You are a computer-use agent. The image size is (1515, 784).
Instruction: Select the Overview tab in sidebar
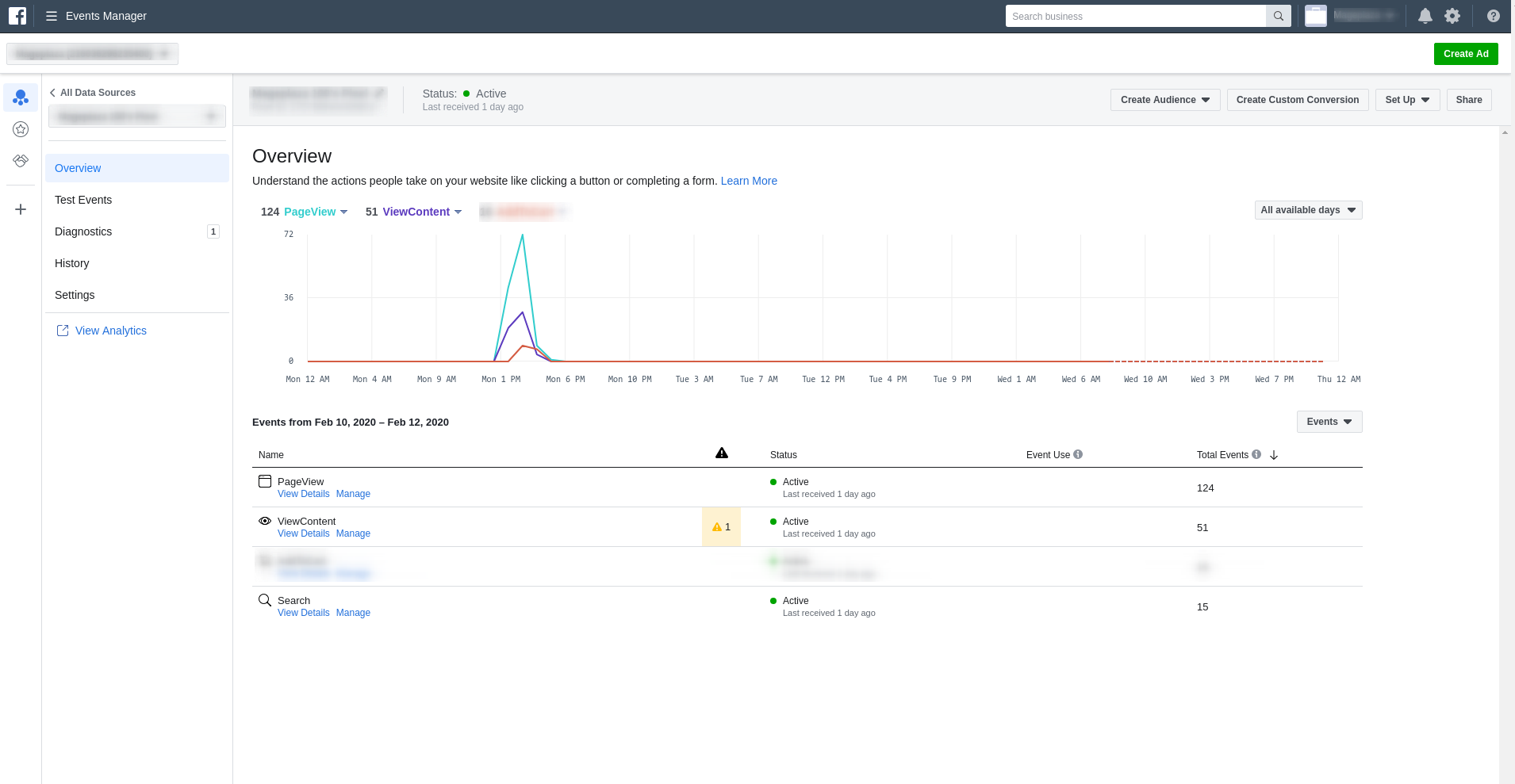point(137,168)
